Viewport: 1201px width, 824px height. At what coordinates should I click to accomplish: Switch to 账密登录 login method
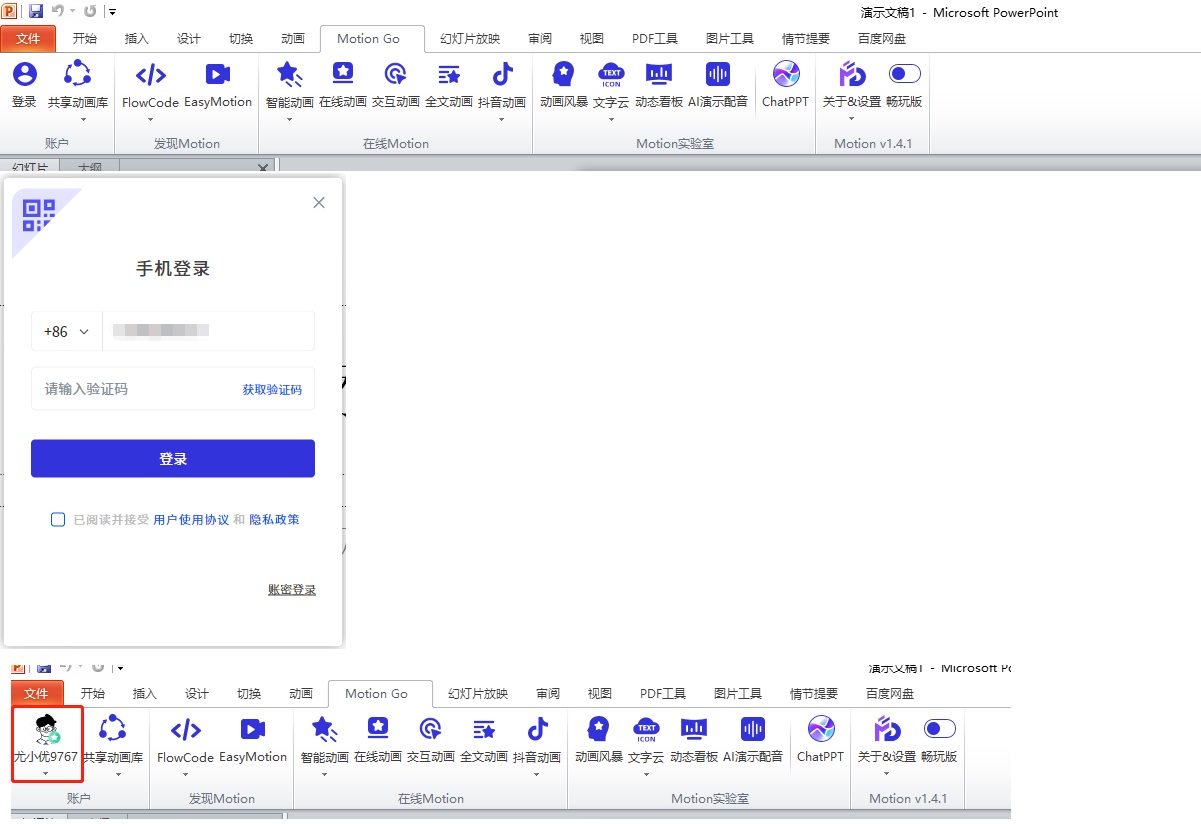[x=292, y=590]
